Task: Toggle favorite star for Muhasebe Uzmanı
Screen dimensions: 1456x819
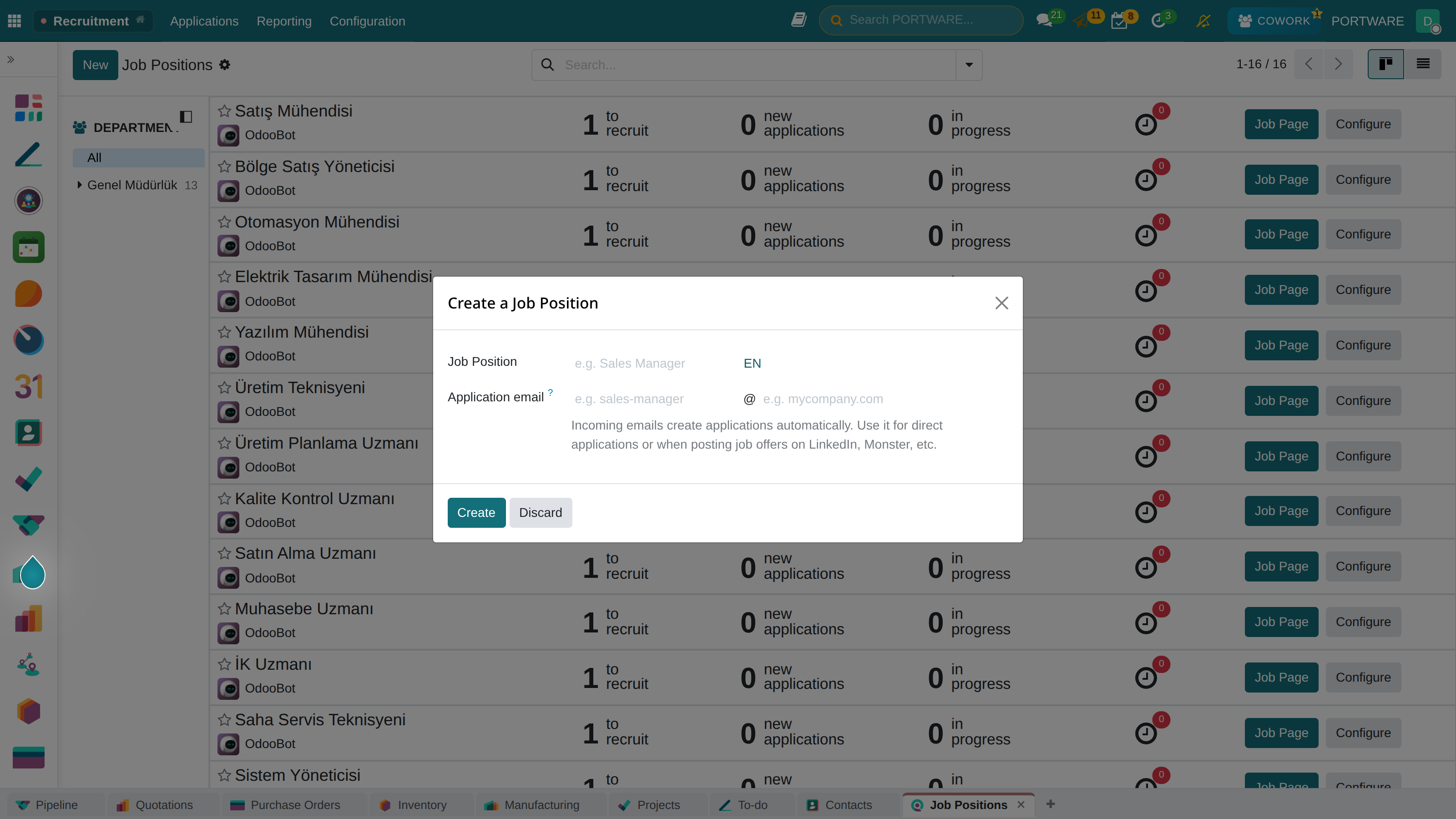Action: tap(224, 608)
